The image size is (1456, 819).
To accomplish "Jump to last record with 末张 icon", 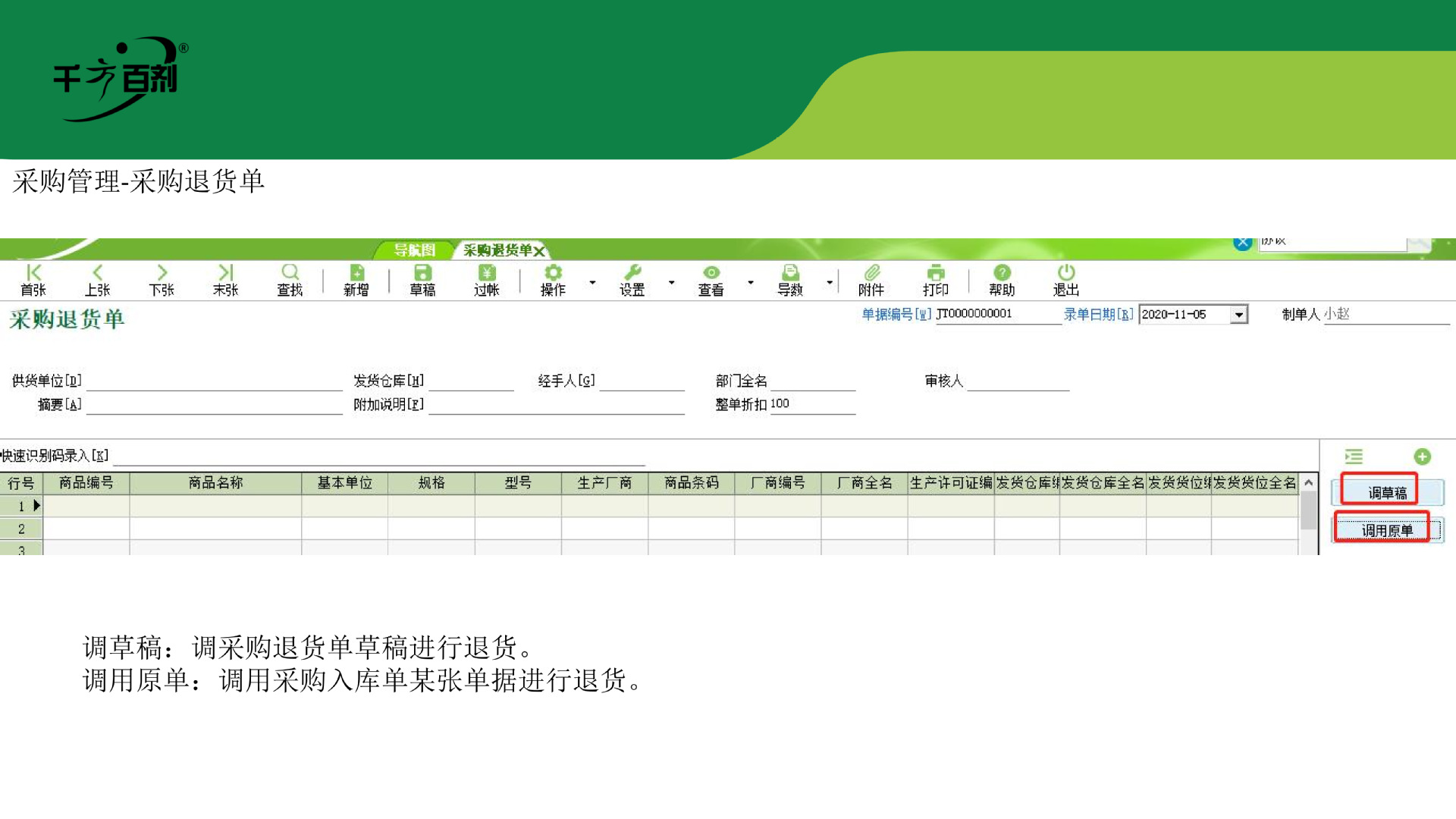I will pyautogui.click(x=225, y=279).
